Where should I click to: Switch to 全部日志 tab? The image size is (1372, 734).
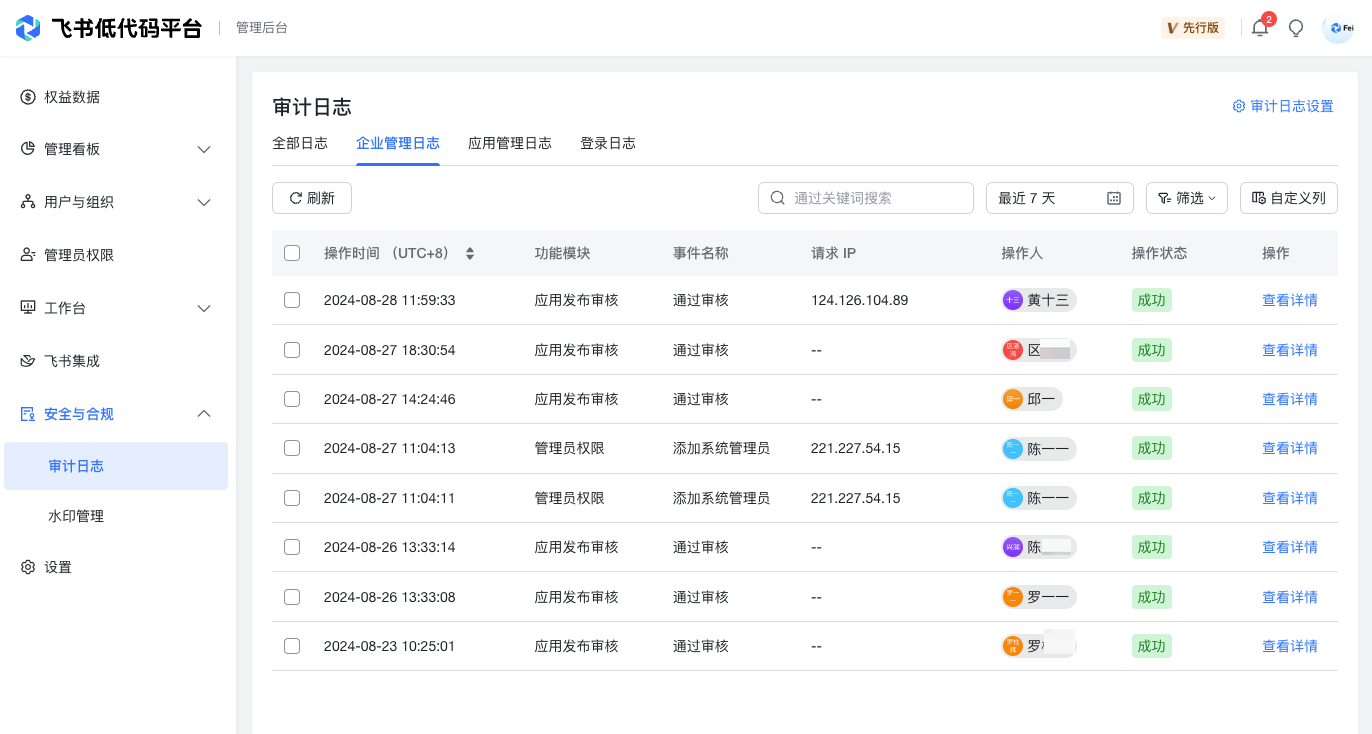click(x=300, y=143)
